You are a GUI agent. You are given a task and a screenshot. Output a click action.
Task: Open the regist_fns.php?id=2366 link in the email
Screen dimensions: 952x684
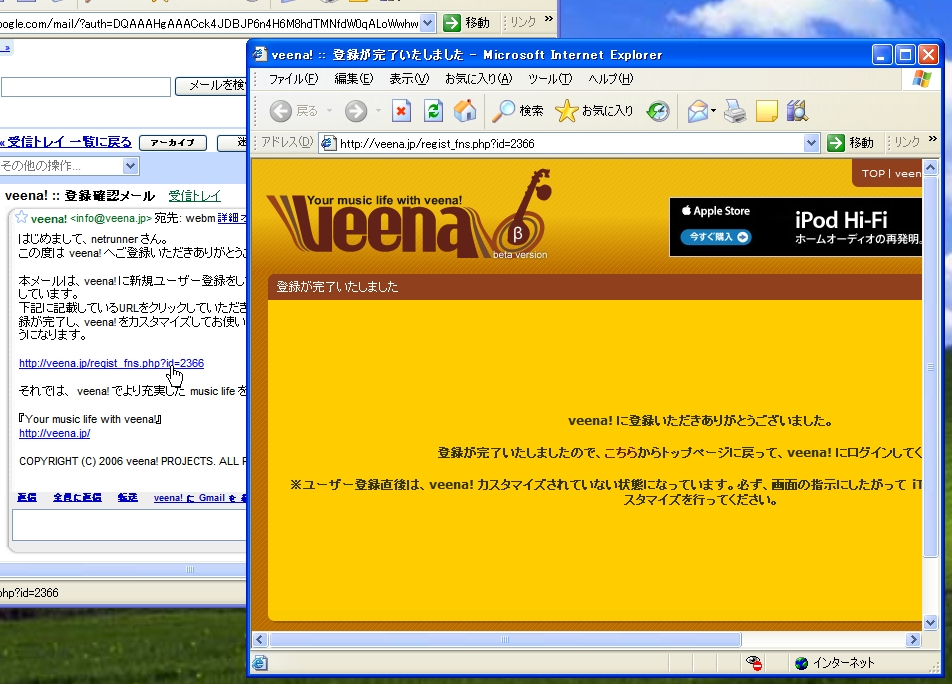(111, 363)
